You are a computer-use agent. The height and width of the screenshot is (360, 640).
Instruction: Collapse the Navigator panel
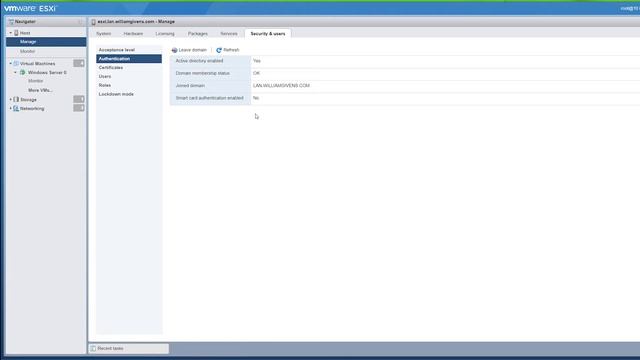[80, 22]
